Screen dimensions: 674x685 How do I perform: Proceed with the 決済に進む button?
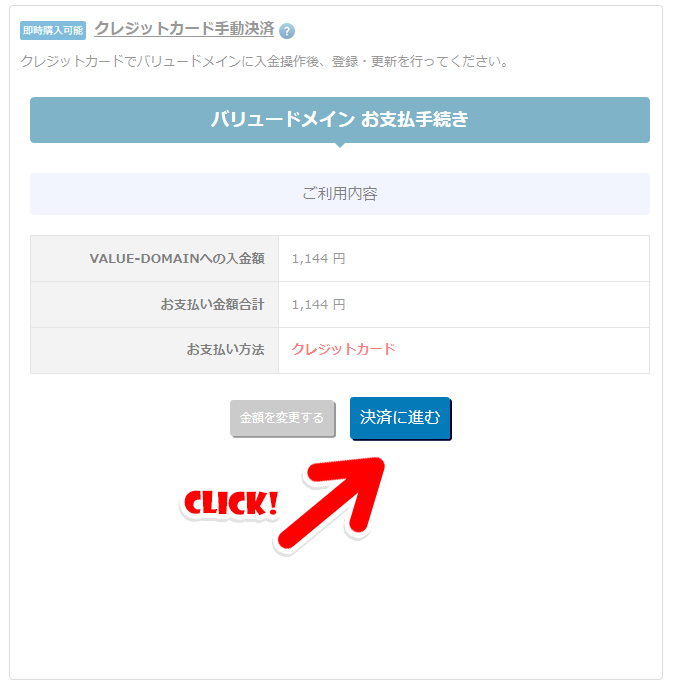(x=400, y=418)
